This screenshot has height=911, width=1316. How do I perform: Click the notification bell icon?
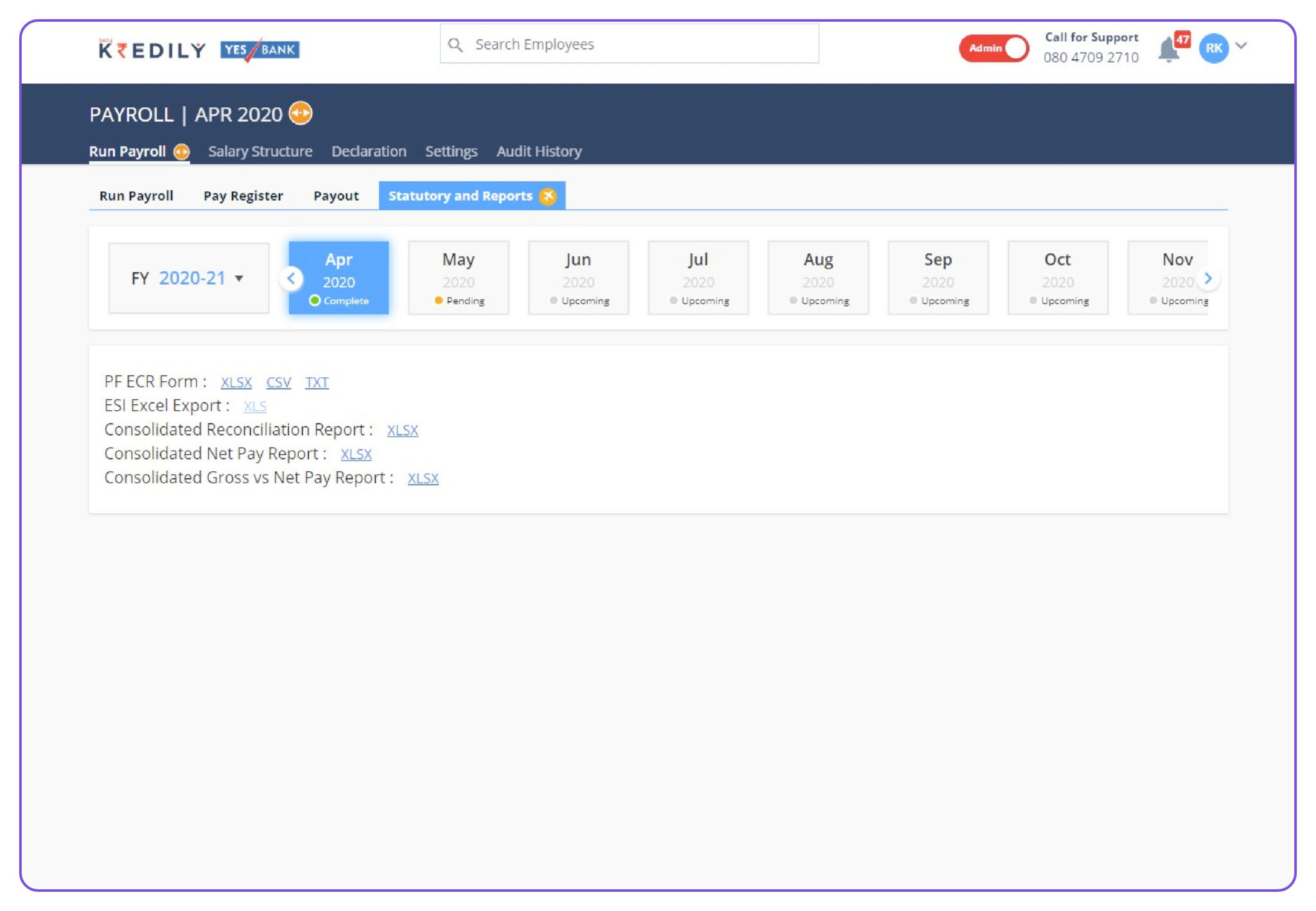pos(1168,50)
